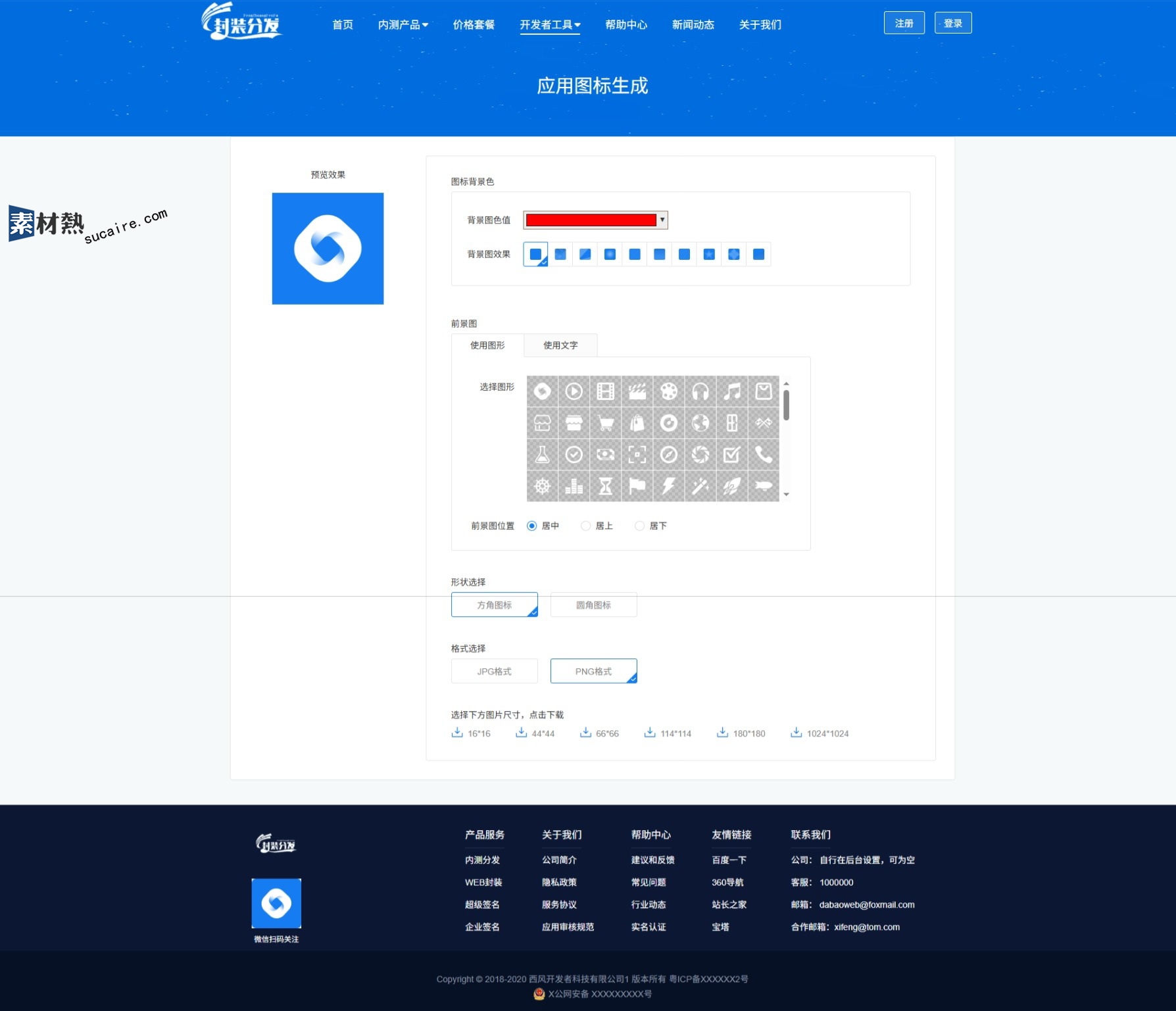Switch to the 使用文字 tab
Viewport: 1176px width, 1011px height.
(x=560, y=345)
